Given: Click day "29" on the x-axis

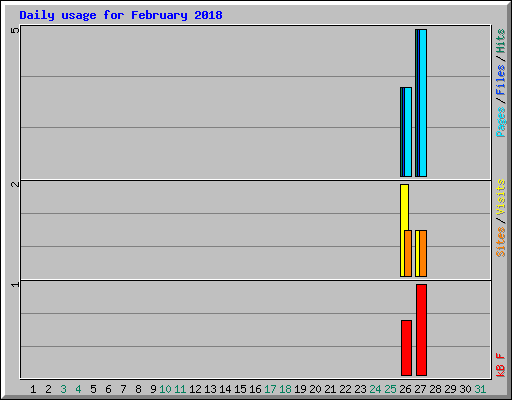Looking at the screenshot, I should [x=450, y=389].
